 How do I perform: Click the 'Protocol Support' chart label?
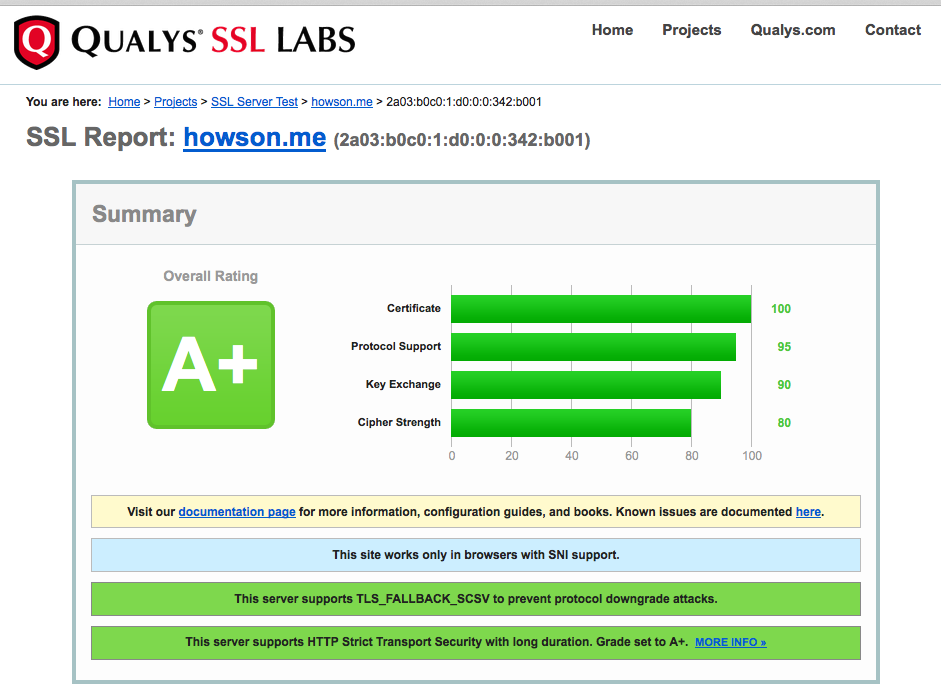395,346
